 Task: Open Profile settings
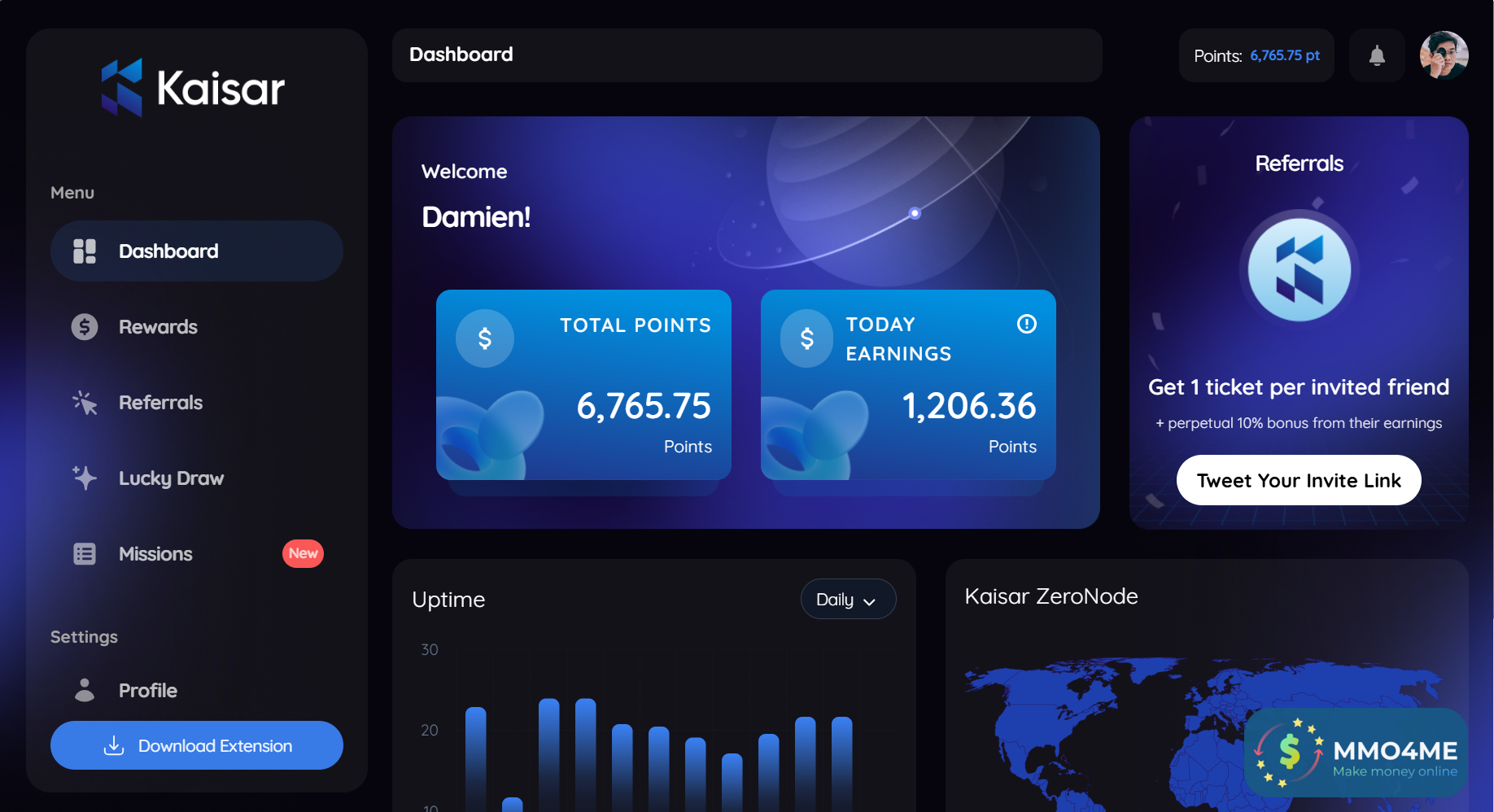click(x=197, y=690)
